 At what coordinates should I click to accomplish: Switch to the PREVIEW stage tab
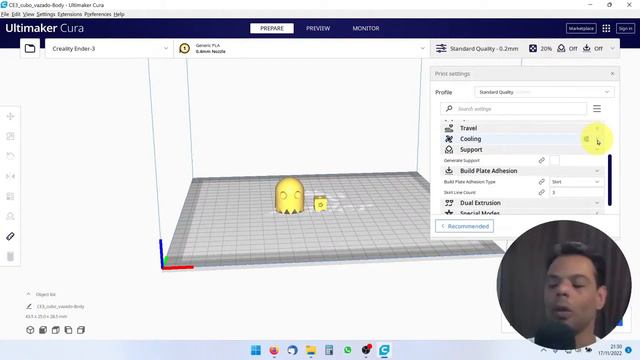click(318, 28)
